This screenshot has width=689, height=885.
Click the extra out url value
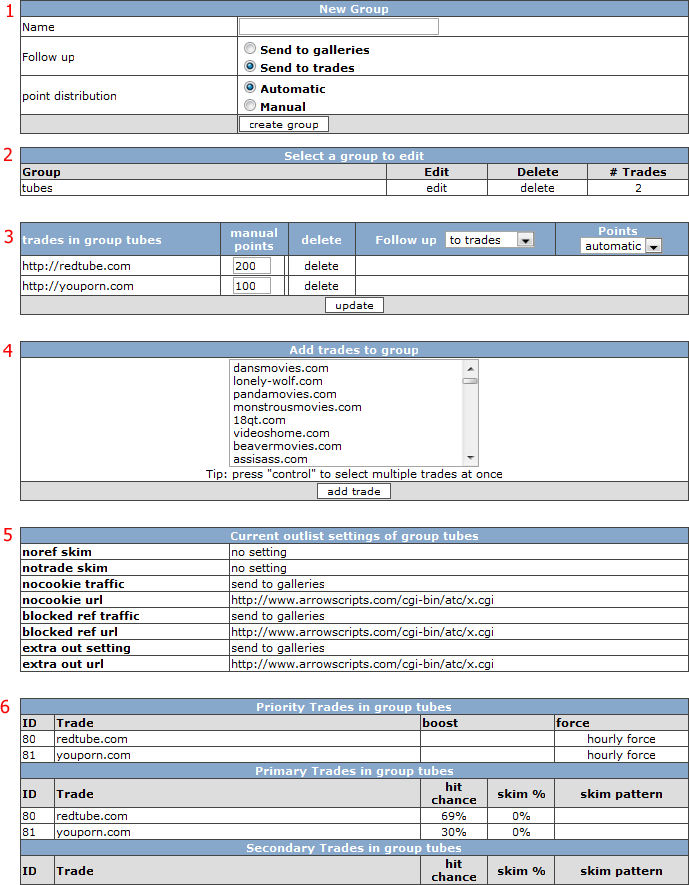click(362, 664)
